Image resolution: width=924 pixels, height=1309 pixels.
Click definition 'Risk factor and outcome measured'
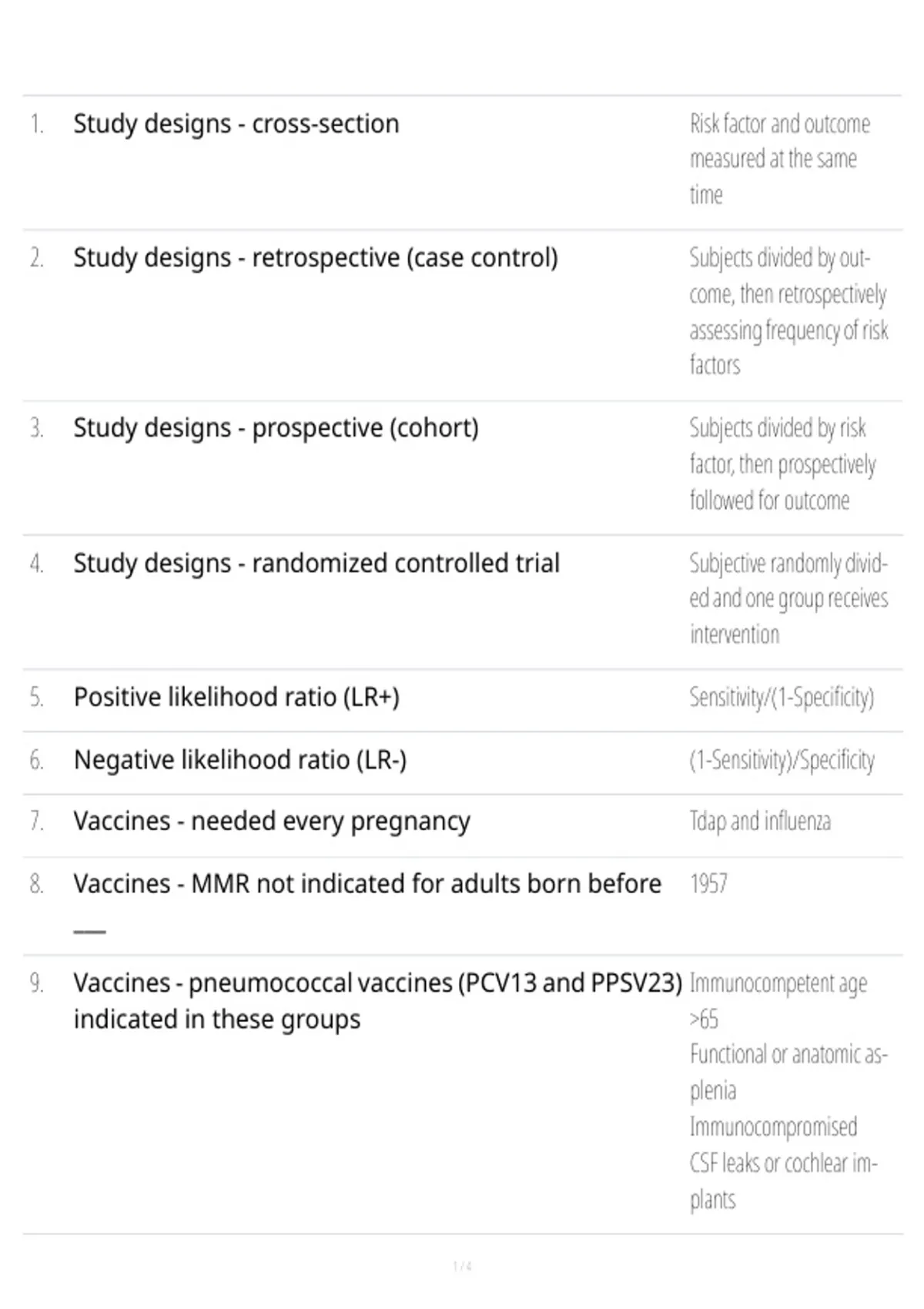(780, 159)
